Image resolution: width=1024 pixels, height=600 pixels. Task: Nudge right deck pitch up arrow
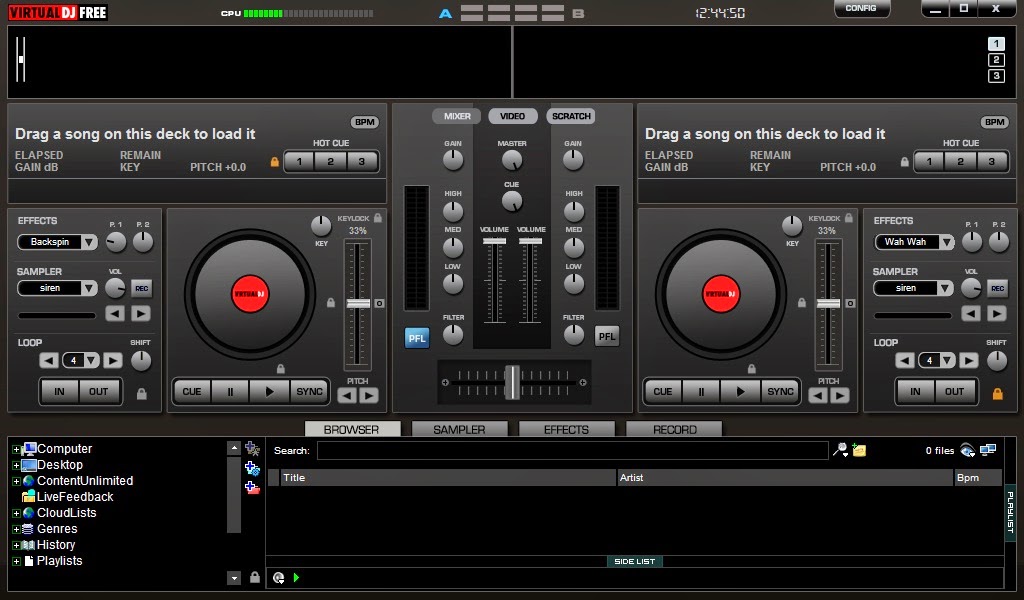click(x=840, y=396)
